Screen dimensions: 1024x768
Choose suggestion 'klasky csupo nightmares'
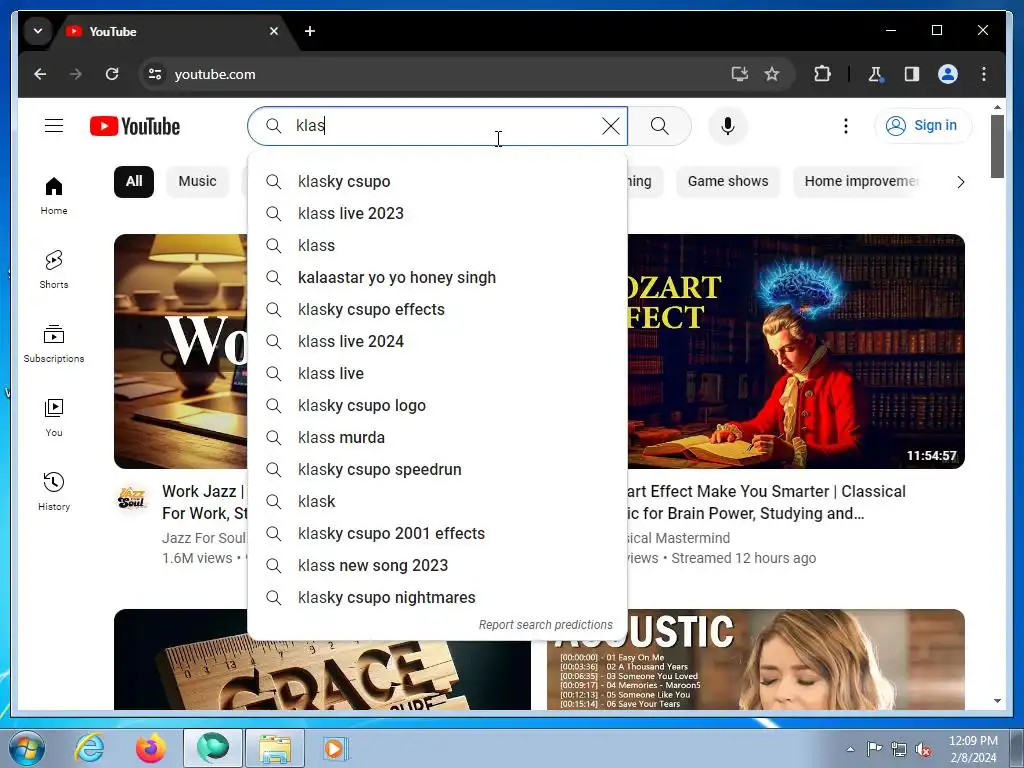438,598
